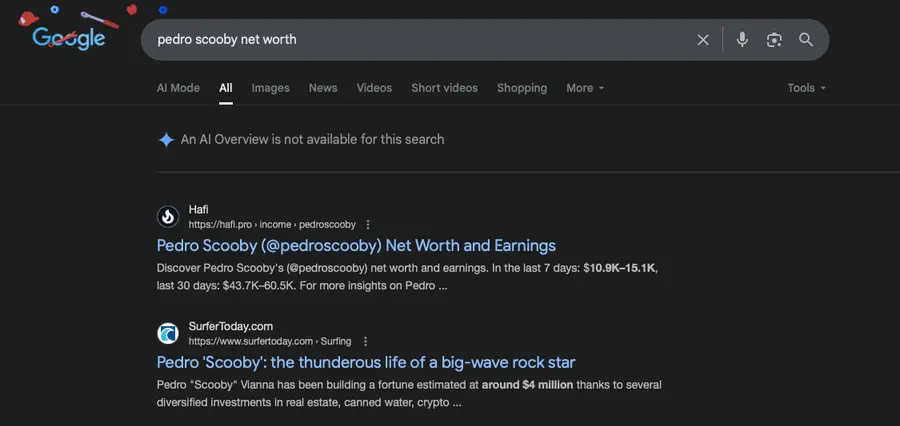The height and width of the screenshot is (426, 900).
Task: Start voice search with microphone icon
Action: click(x=742, y=40)
